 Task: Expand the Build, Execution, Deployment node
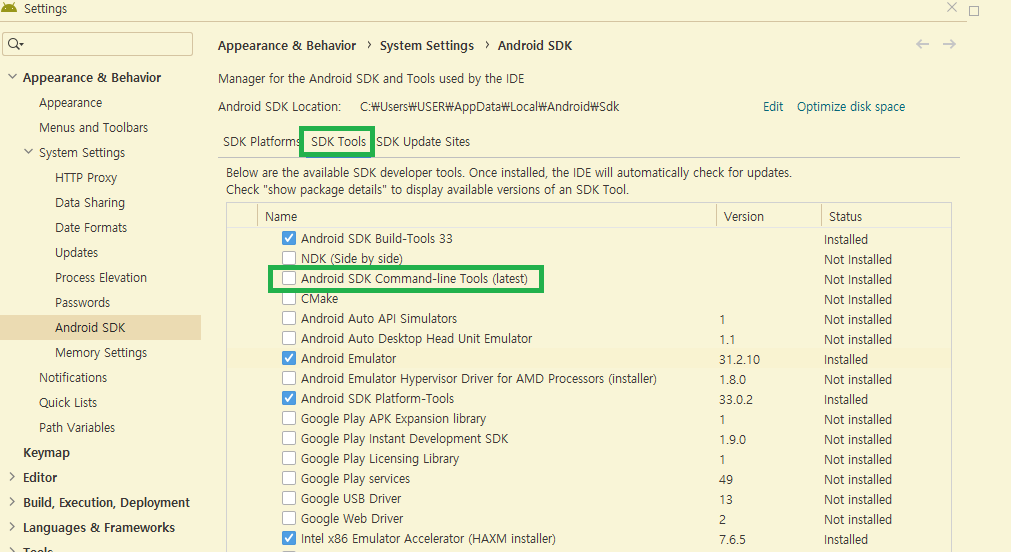click(x=12, y=502)
